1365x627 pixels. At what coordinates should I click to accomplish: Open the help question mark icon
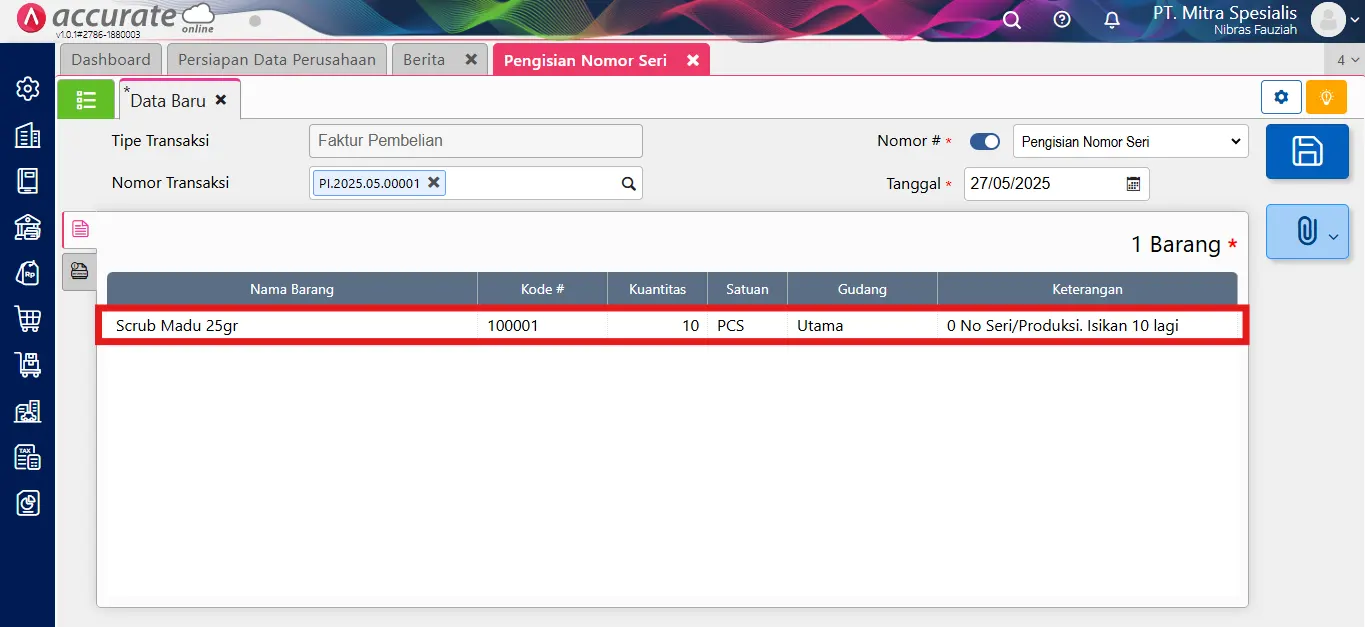pos(1062,20)
